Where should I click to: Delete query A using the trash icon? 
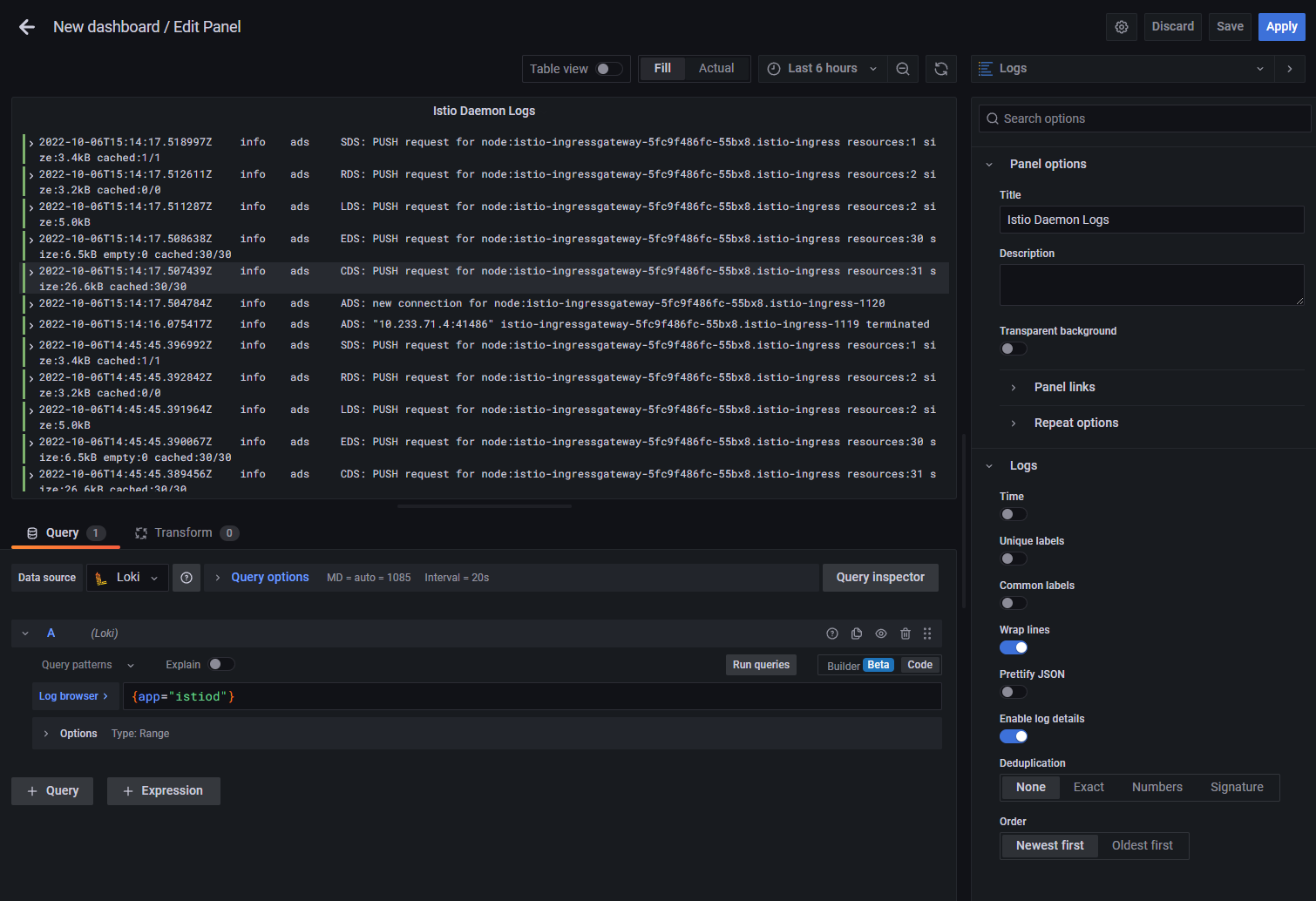coord(906,633)
